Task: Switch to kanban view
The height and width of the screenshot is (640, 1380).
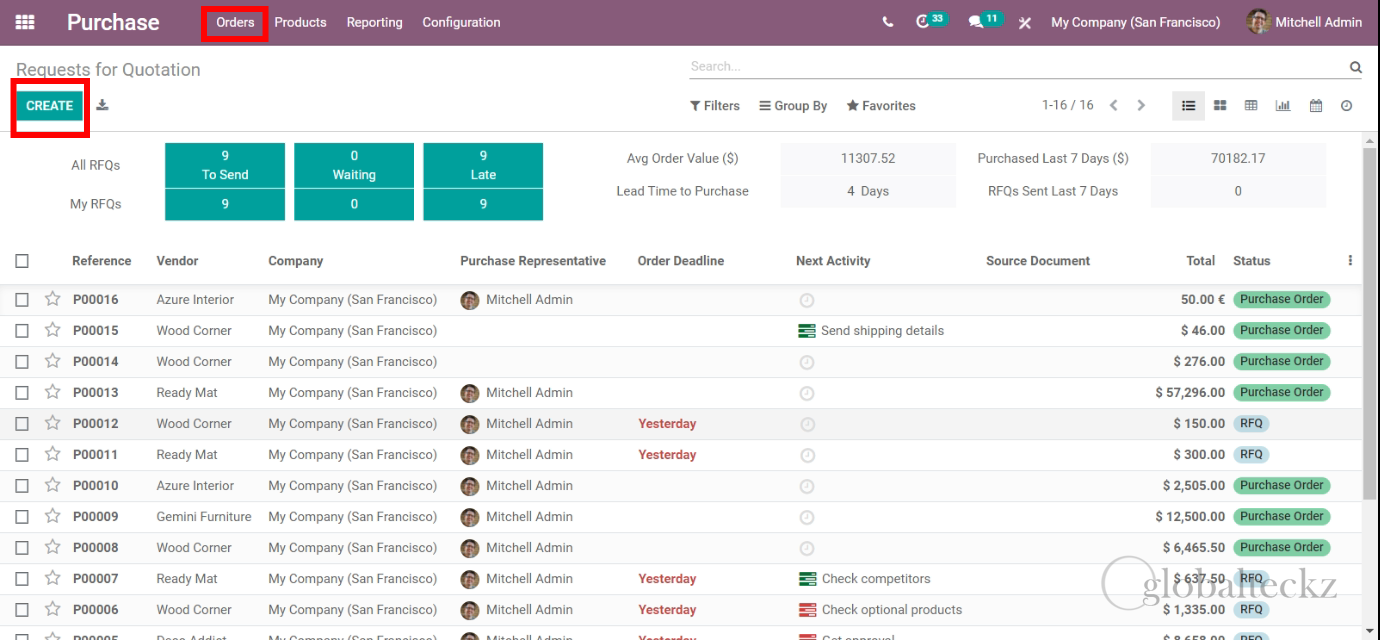Action: [1220, 106]
